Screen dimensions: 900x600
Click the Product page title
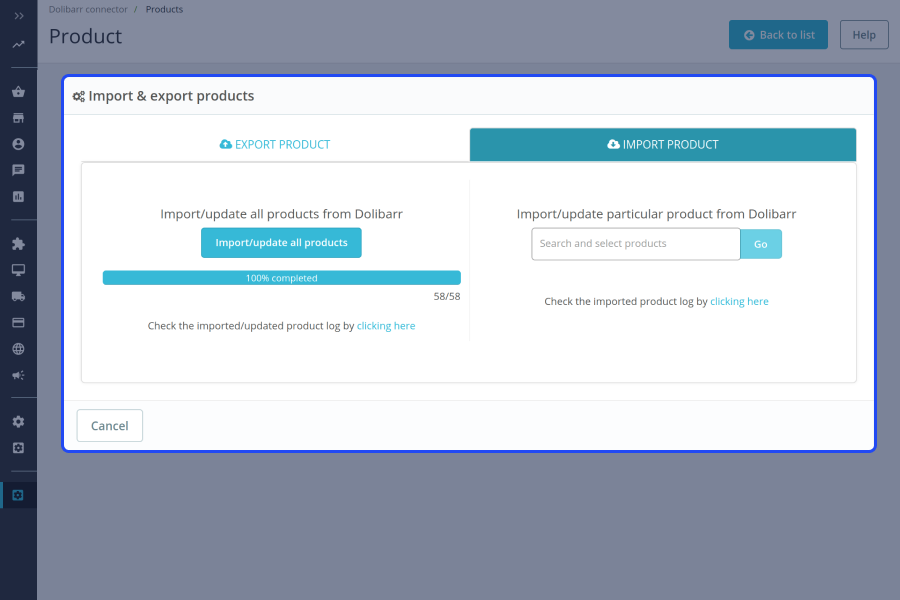pos(86,36)
